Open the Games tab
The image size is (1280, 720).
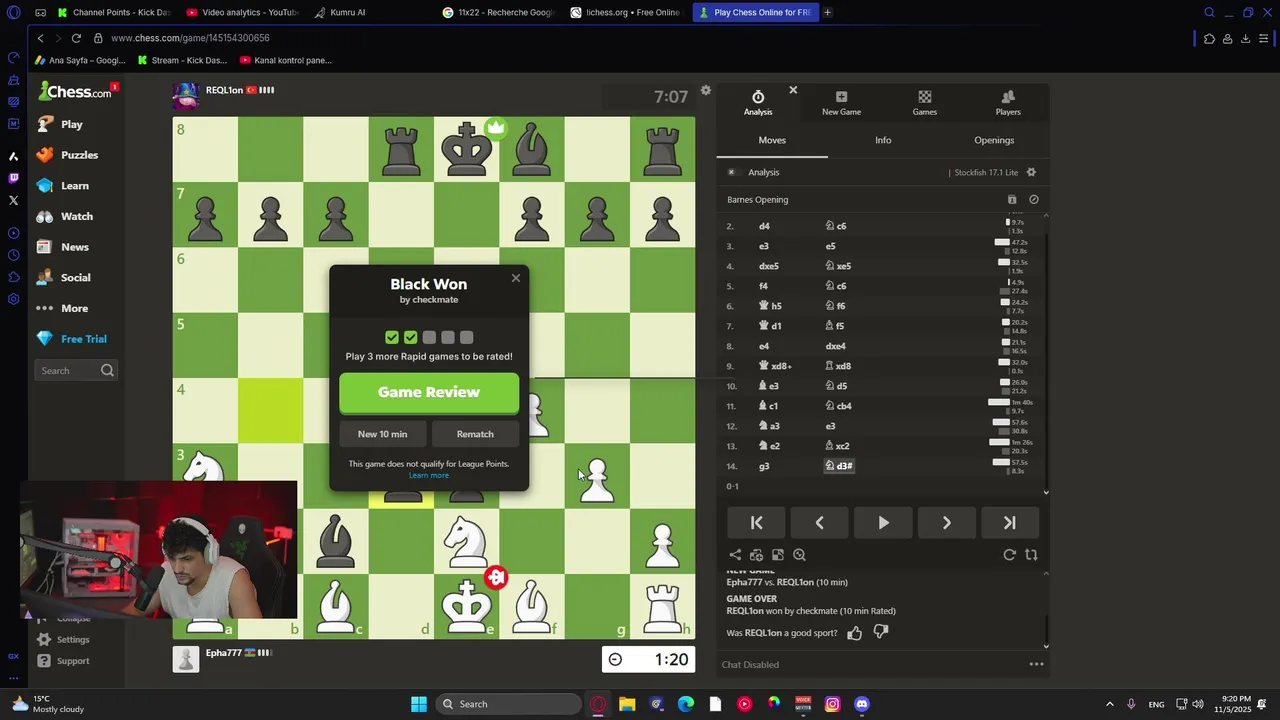(925, 102)
